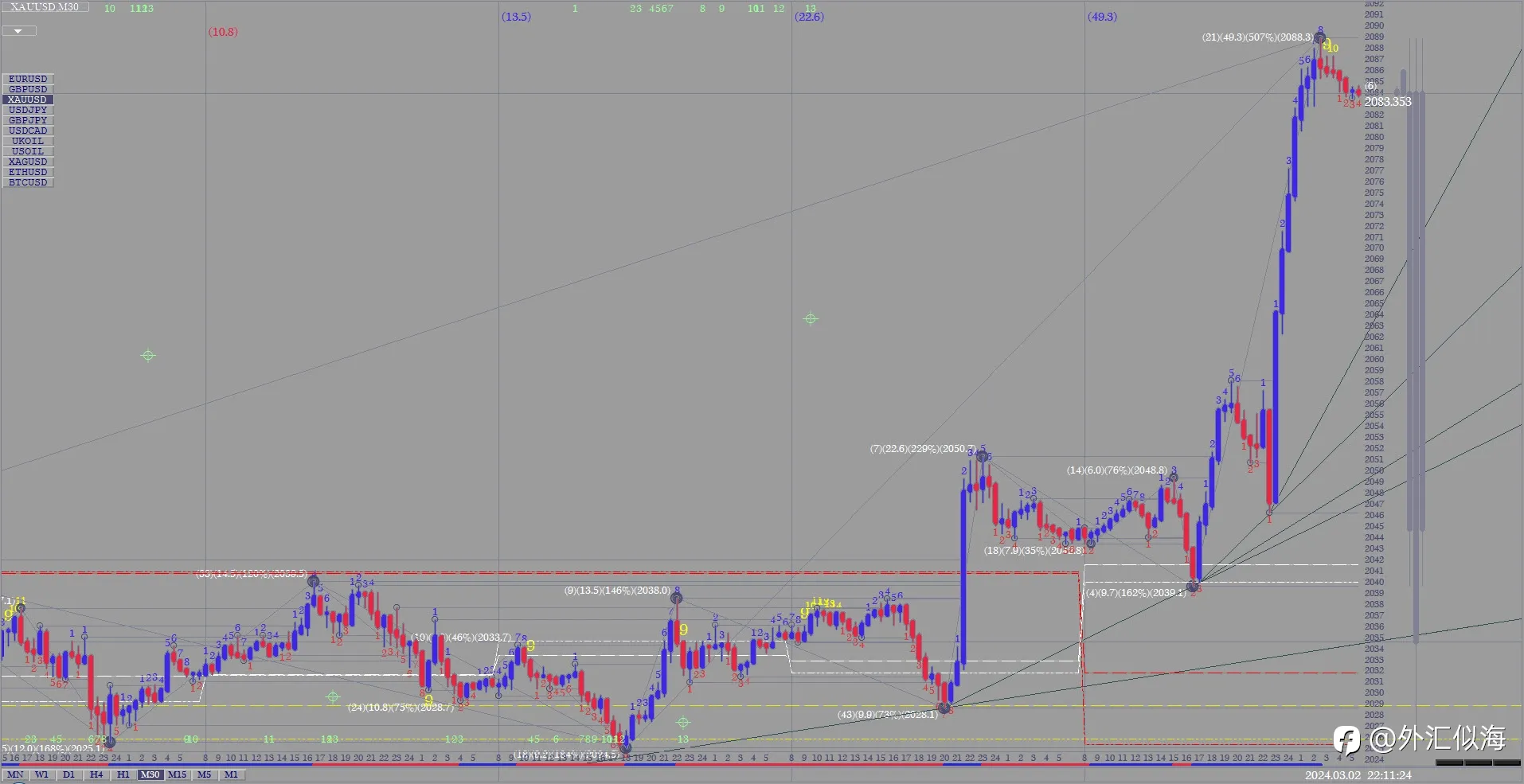Click the blue (22.6) column label
This screenshot has height=784, width=1524.
(x=809, y=17)
